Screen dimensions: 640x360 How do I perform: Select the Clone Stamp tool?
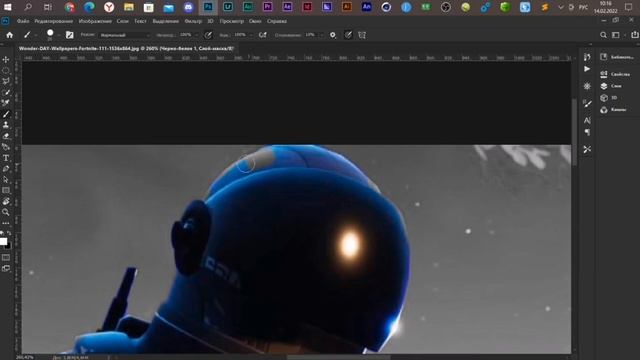pos(6,125)
